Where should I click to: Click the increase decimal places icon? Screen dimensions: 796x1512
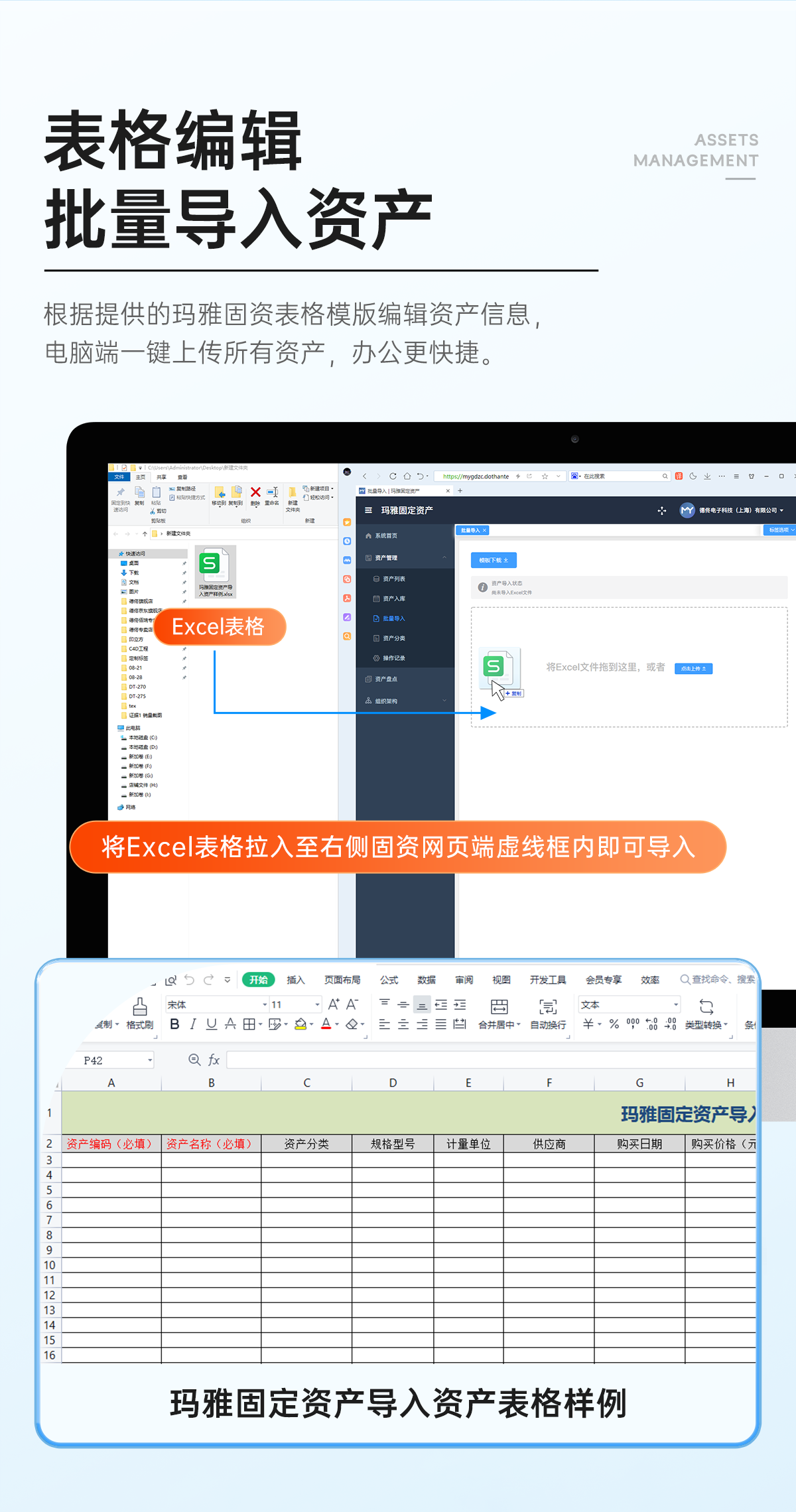(651, 1024)
